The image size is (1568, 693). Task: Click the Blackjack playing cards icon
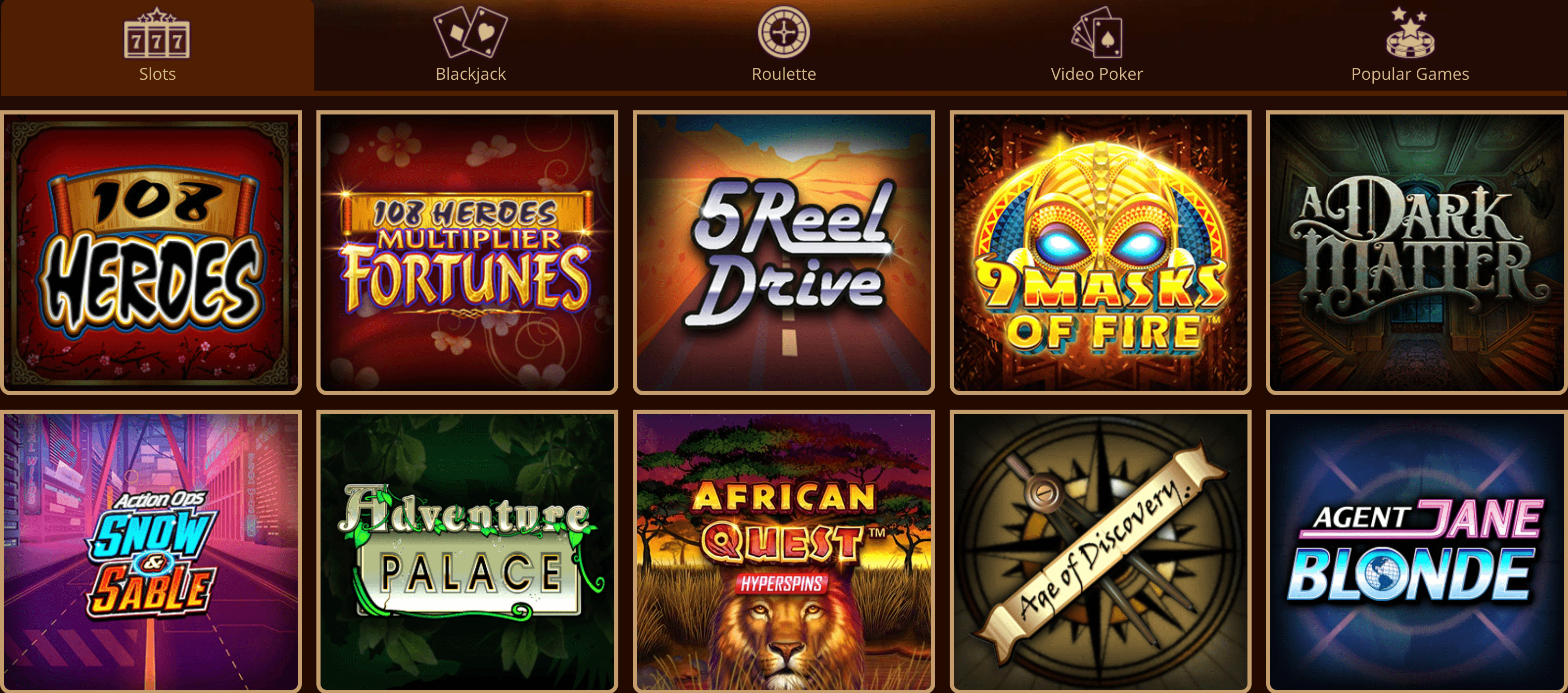(x=471, y=32)
